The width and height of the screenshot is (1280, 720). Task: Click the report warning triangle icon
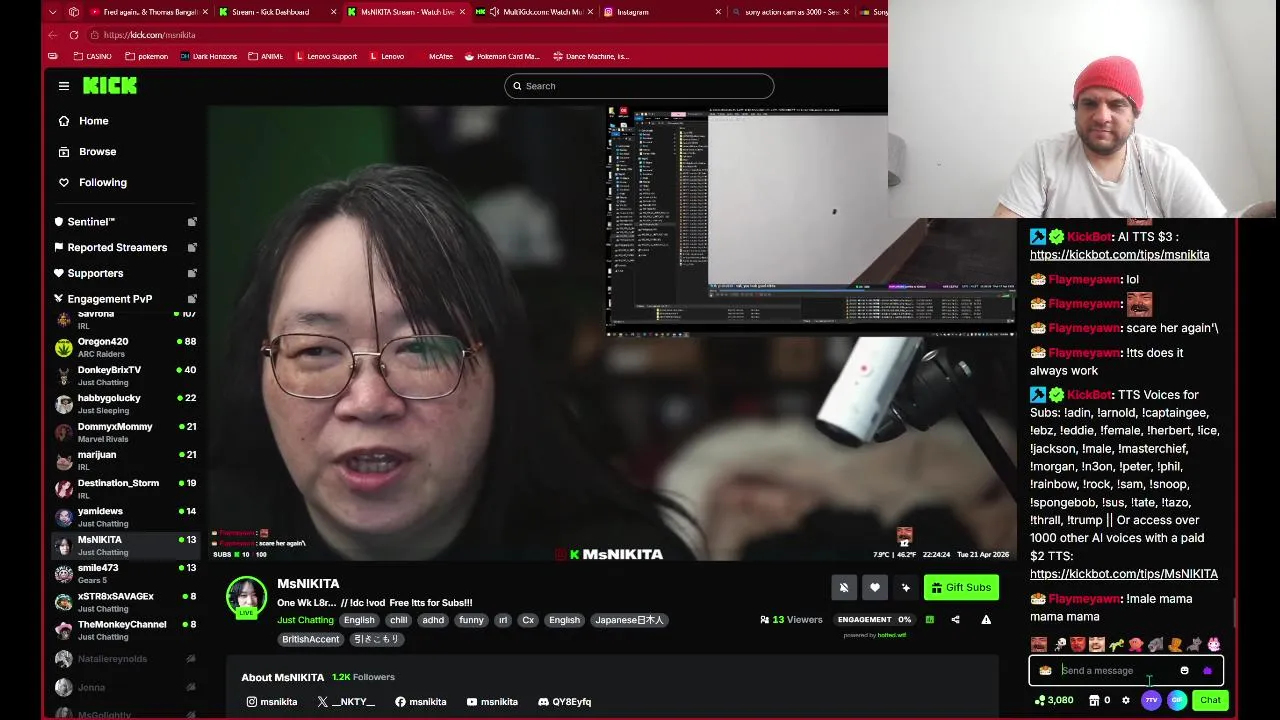(x=986, y=620)
